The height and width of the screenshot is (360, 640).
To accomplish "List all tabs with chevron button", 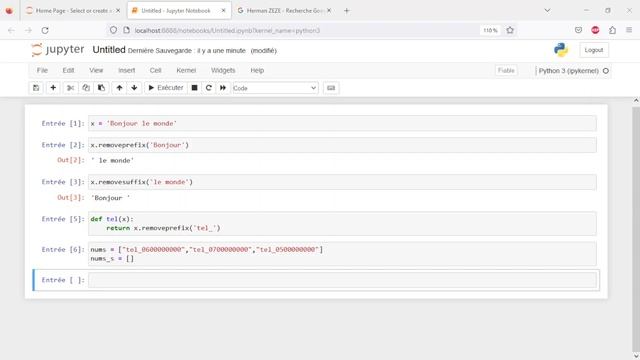I will [547, 11].
